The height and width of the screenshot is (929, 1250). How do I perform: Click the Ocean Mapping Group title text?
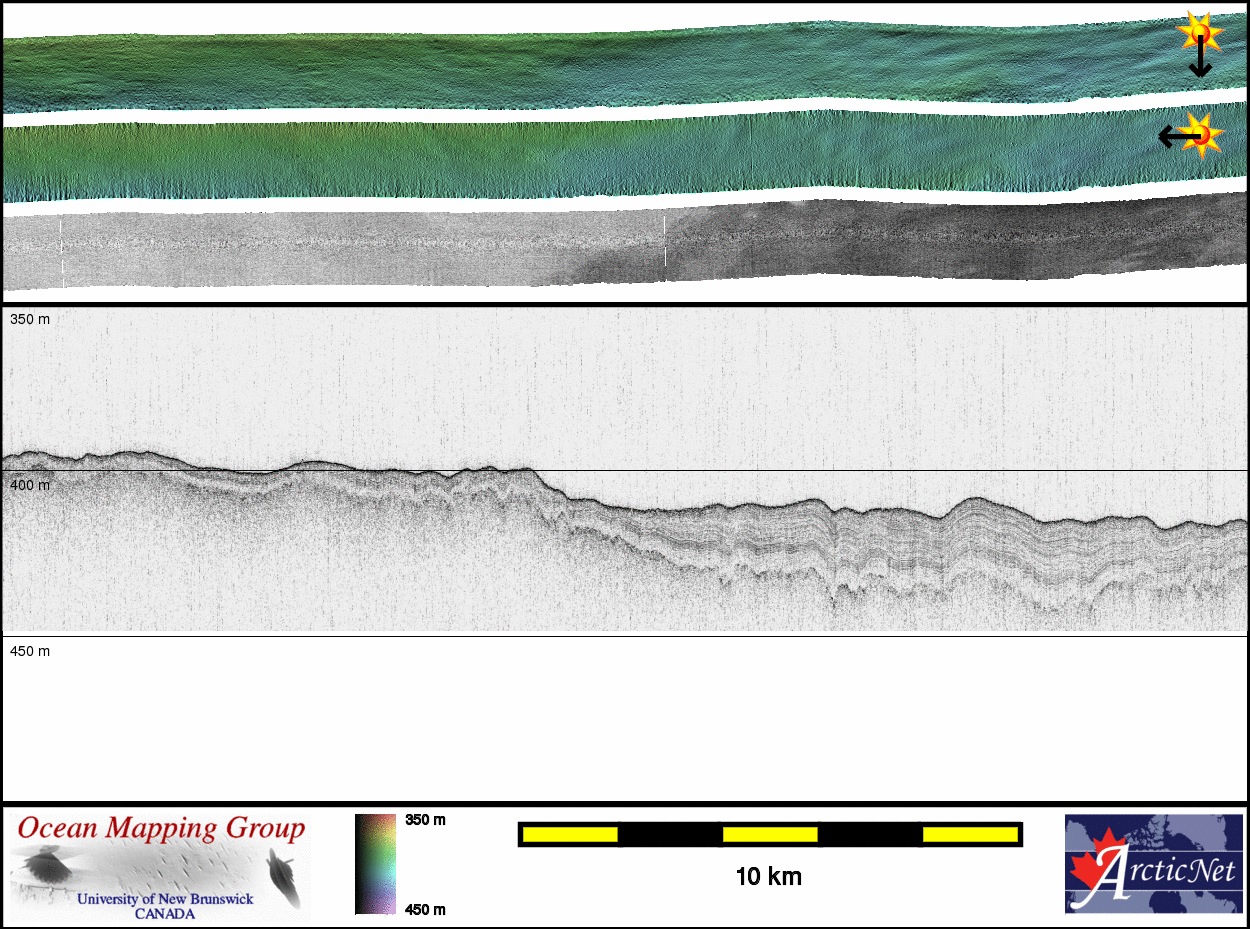[161, 829]
